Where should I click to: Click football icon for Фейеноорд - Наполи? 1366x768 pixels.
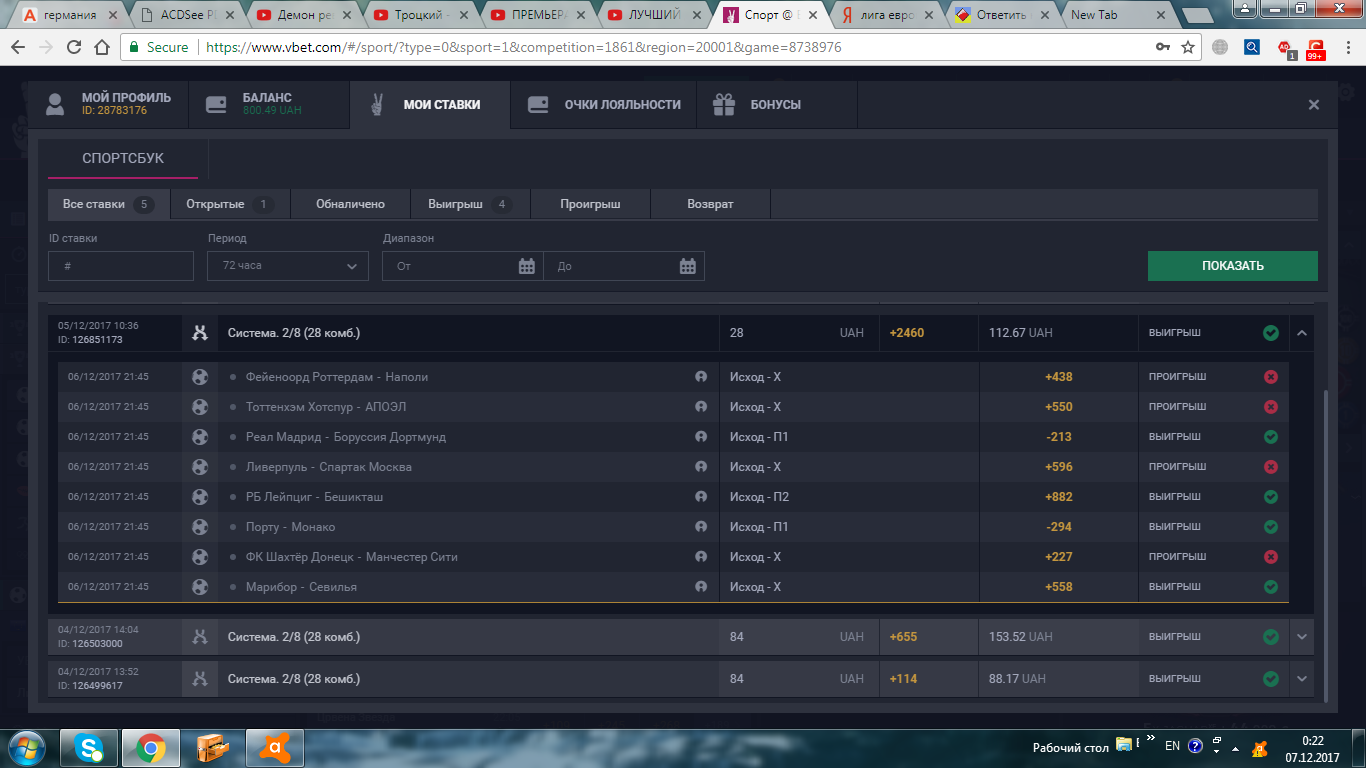(200, 377)
